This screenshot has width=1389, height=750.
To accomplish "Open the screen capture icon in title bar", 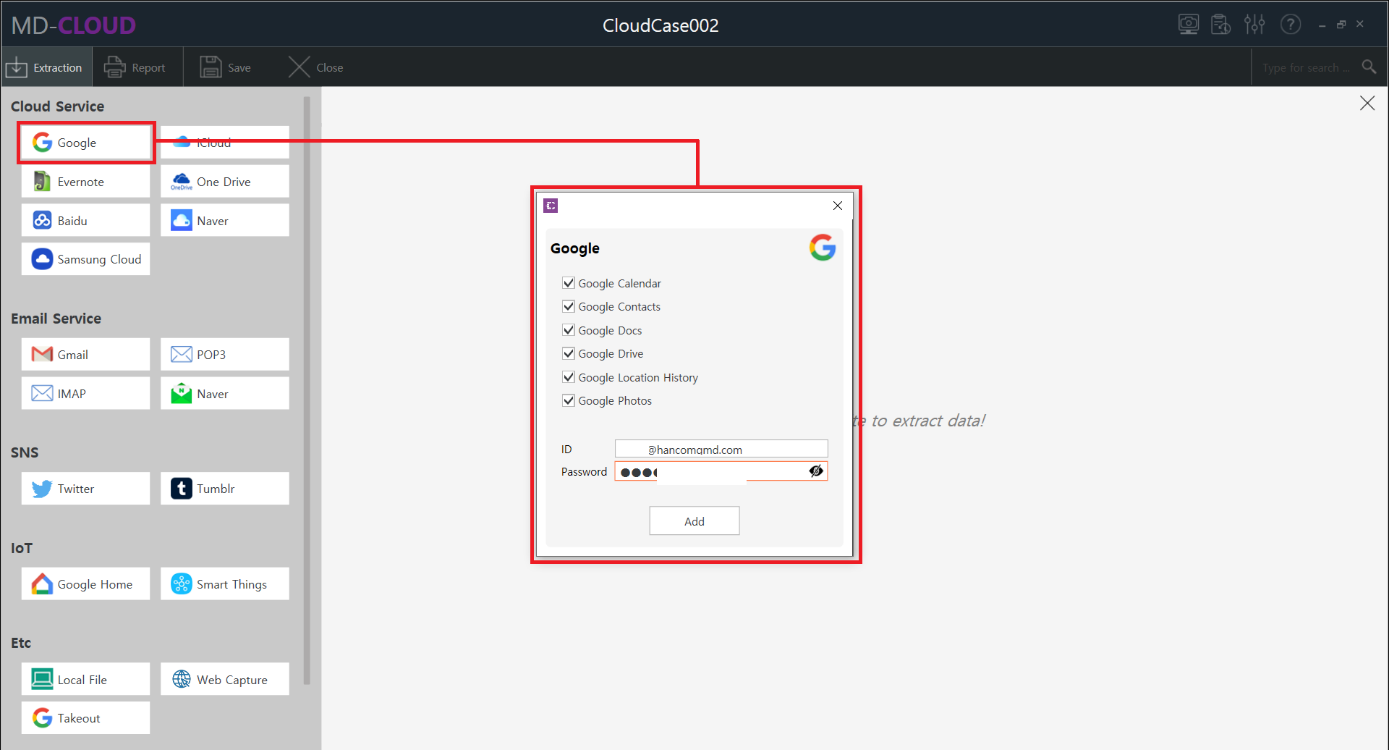I will click(x=1188, y=24).
